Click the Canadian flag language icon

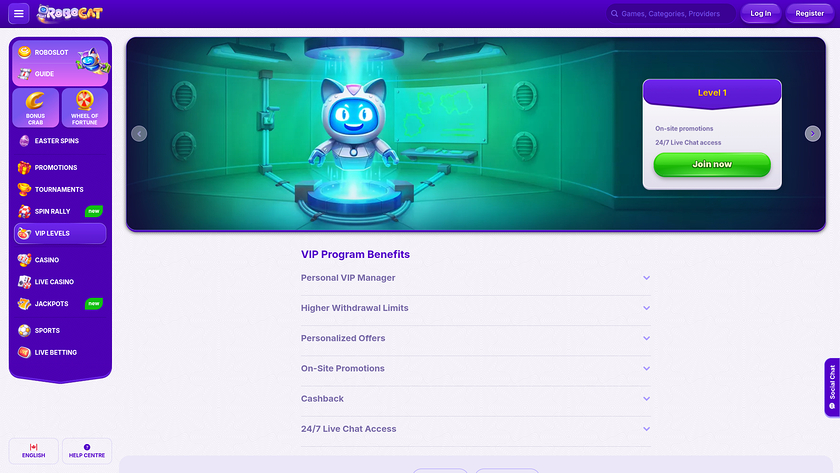34,447
